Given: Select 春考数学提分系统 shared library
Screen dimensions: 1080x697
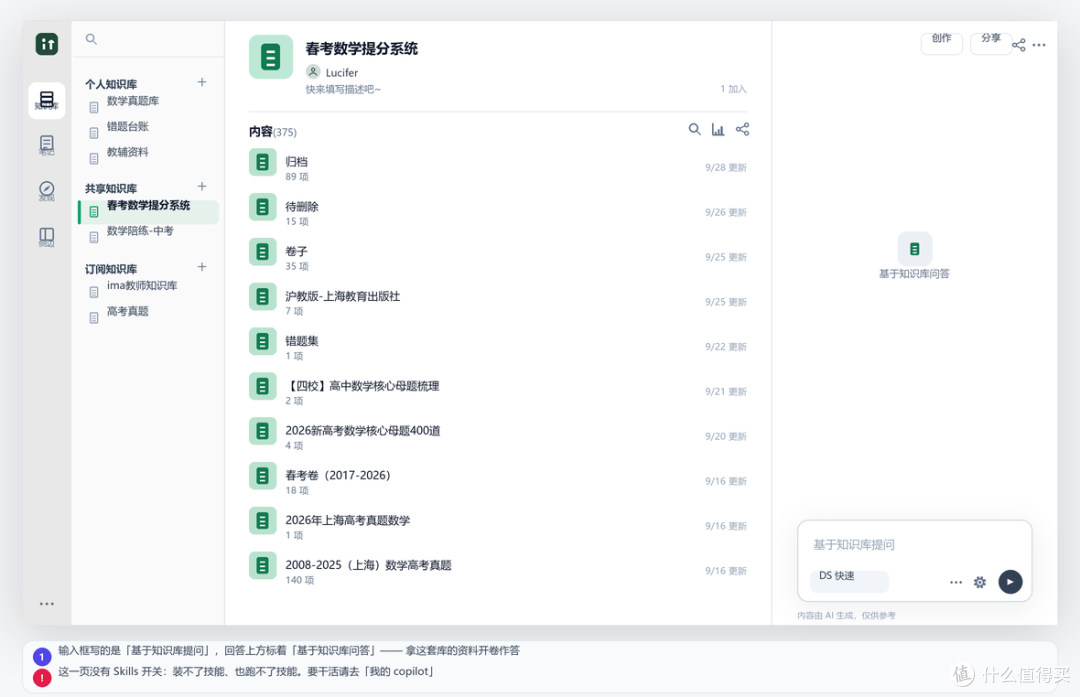Looking at the screenshot, I should click(149, 211).
